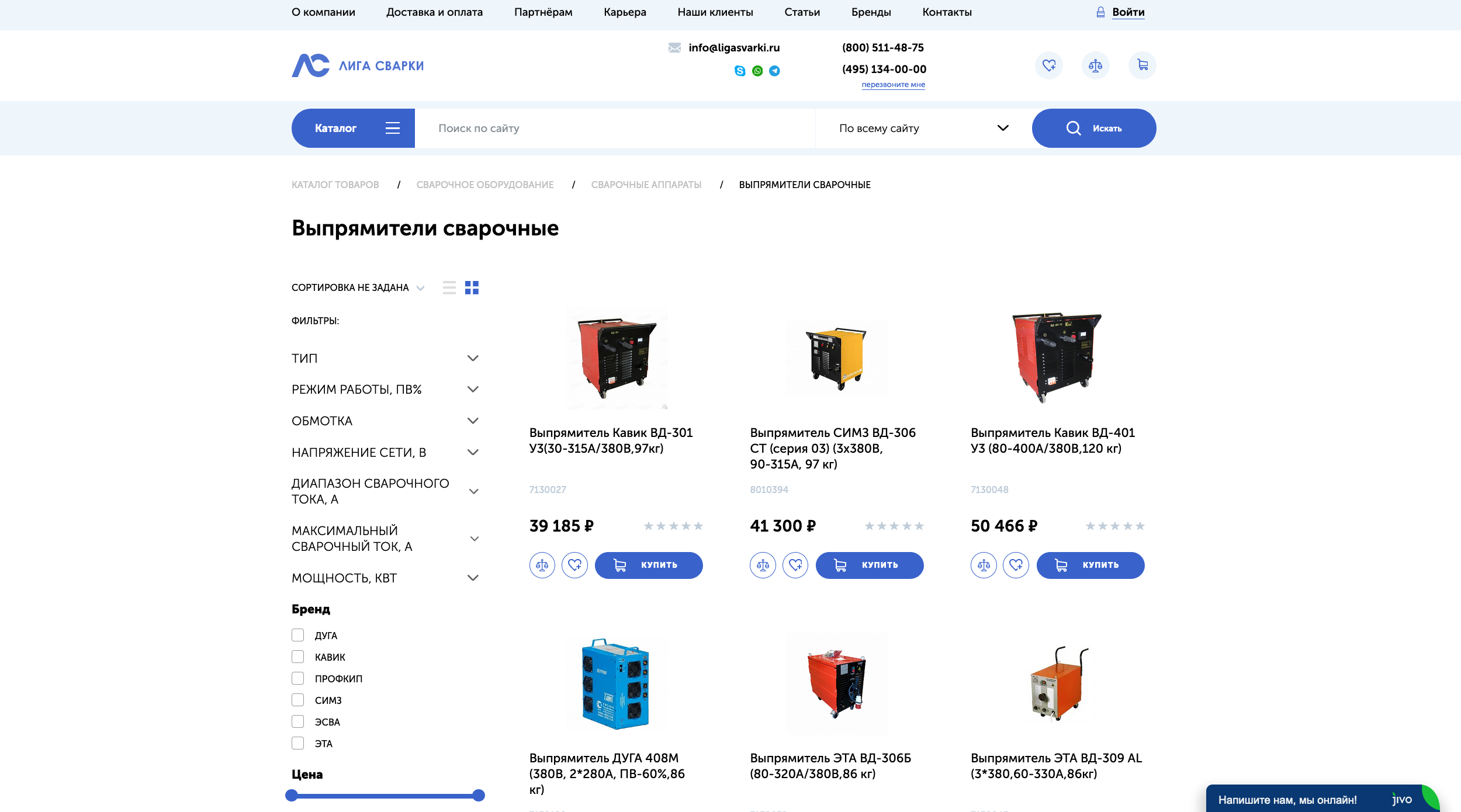Click the WhatsApp contact icon
The width and height of the screenshot is (1461, 812).
point(757,71)
